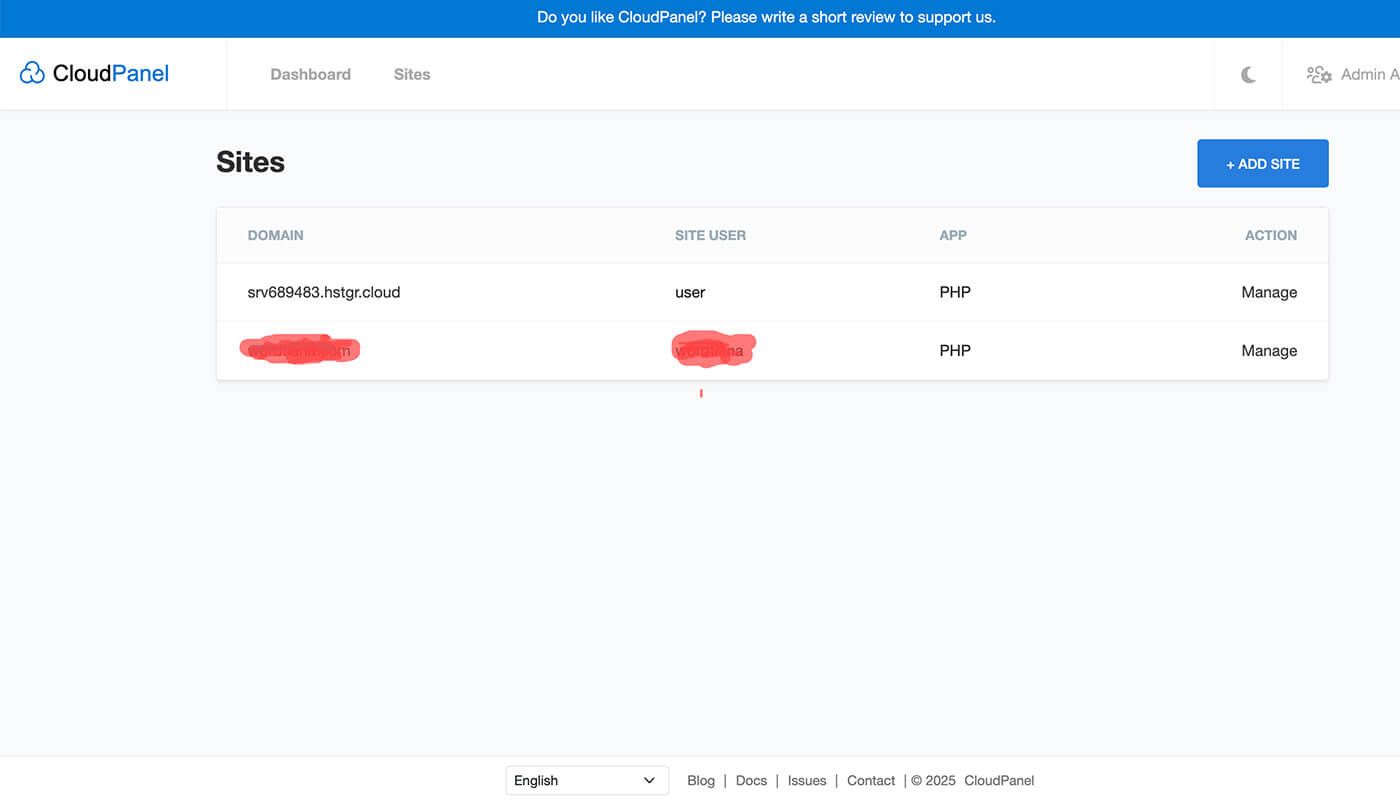1400x800 pixels.
Task: Open the Contact footer link
Action: tap(871, 780)
